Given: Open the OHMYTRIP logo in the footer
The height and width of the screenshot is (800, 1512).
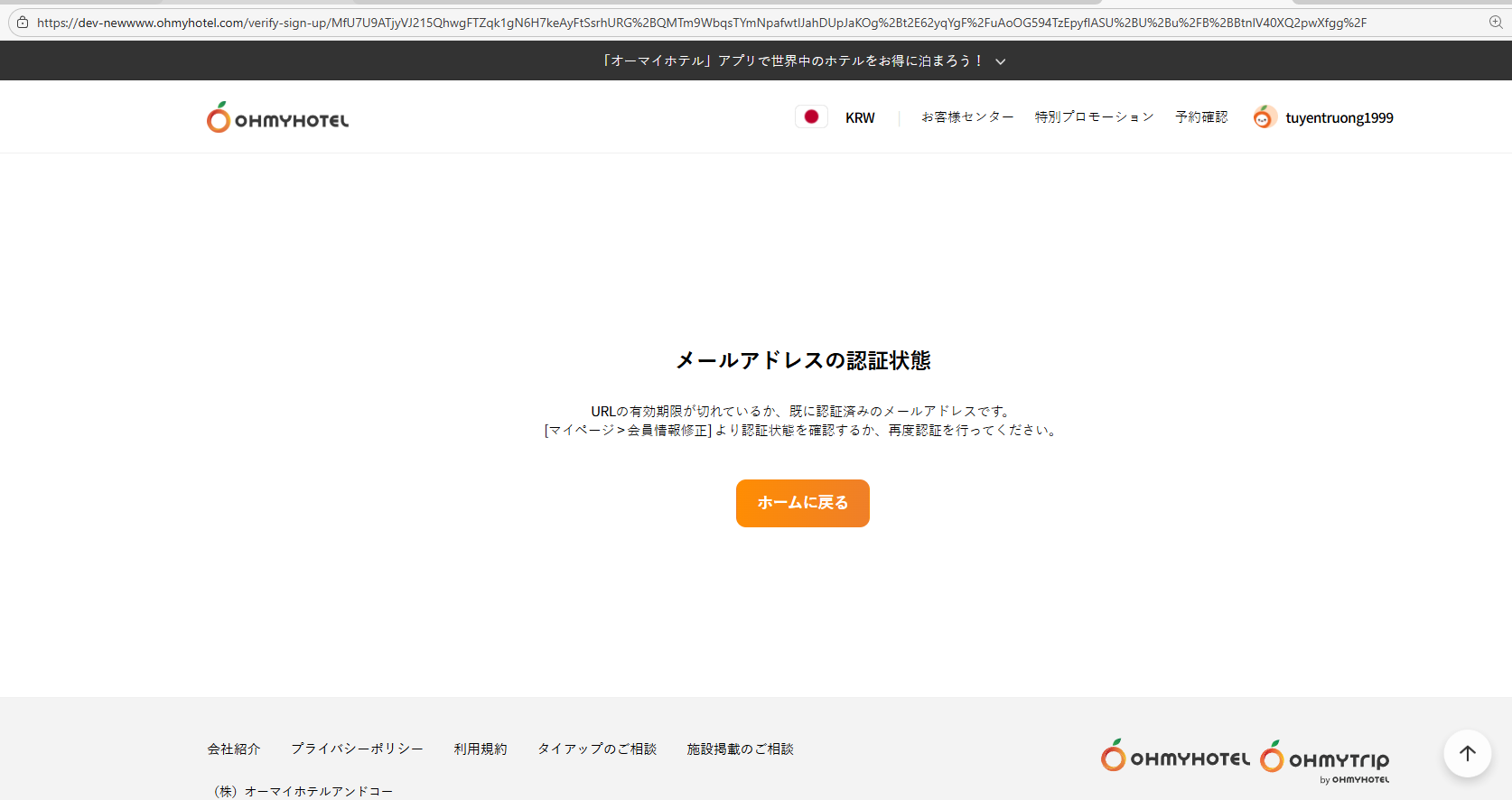Looking at the screenshot, I should (x=1325, y=761).
